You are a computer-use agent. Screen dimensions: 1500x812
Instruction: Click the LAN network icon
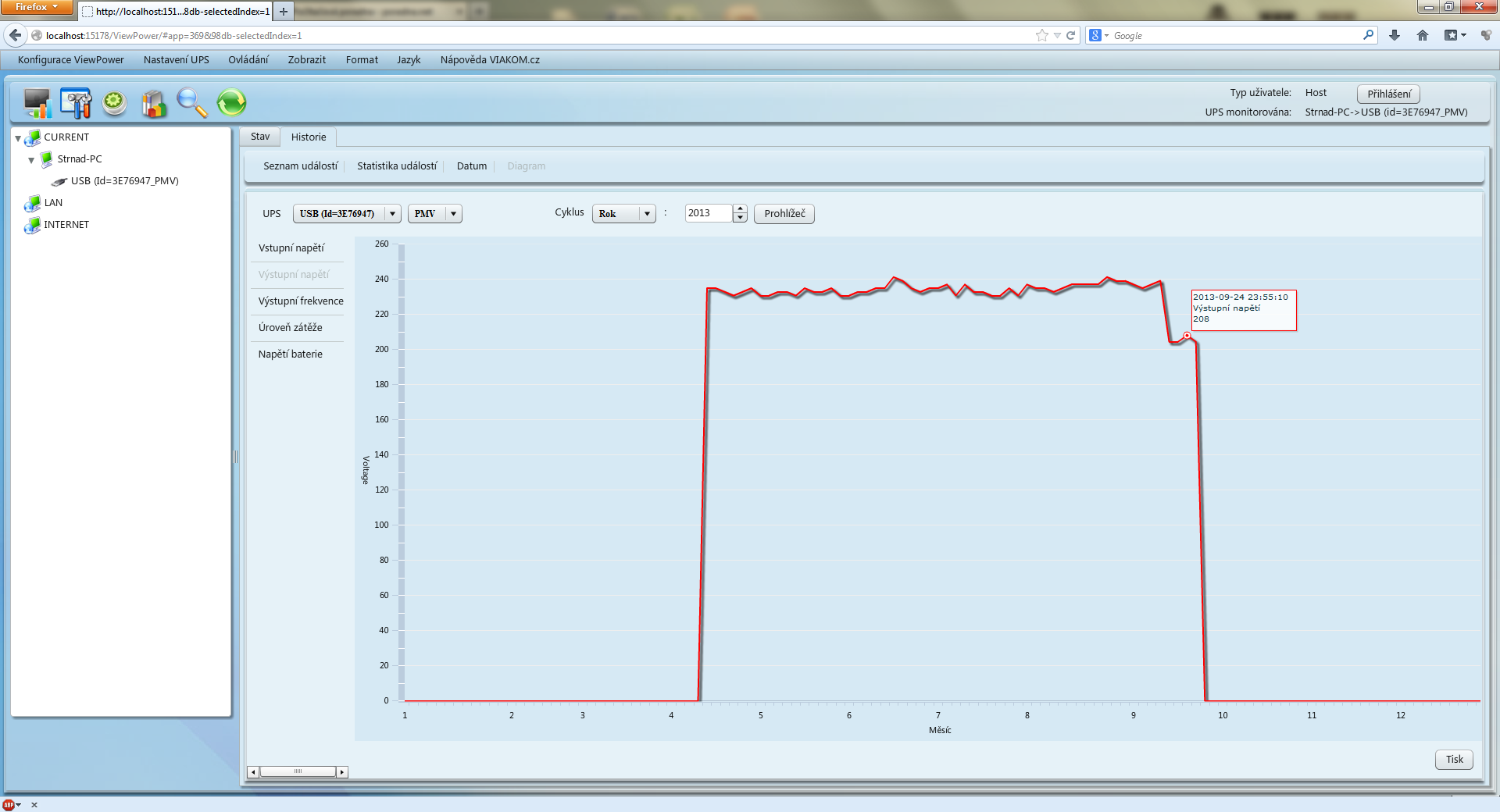[33, 203]
